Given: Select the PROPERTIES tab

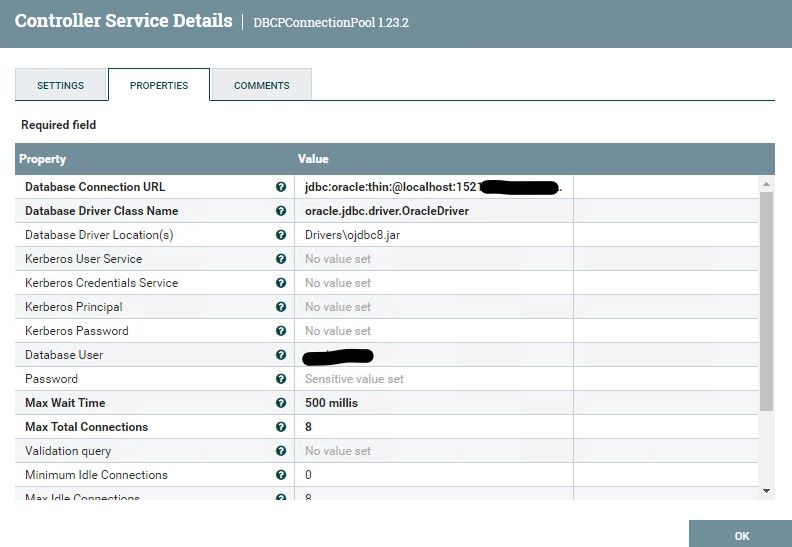Looking at the screenshot, I should [x=159, y=85].
